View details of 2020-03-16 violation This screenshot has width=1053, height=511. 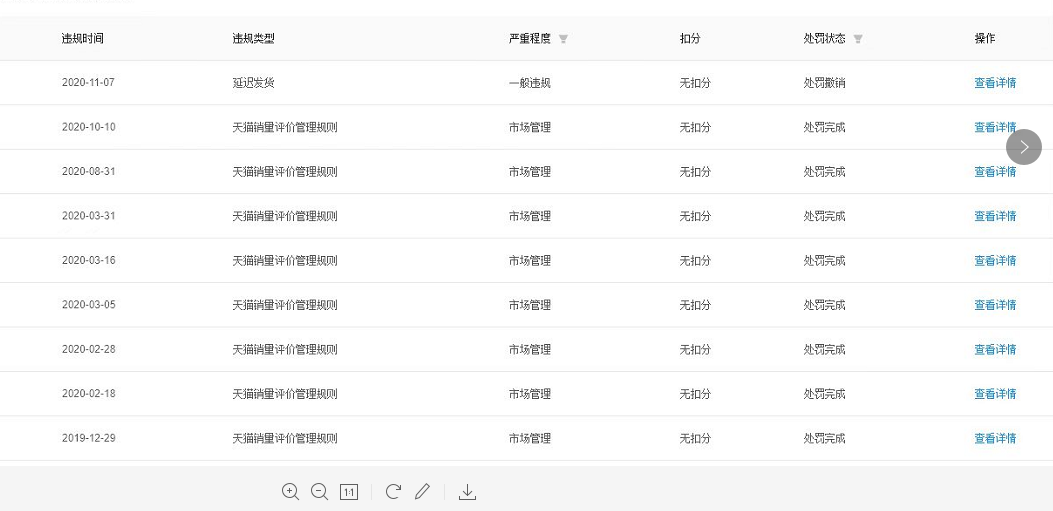(995, 261)
